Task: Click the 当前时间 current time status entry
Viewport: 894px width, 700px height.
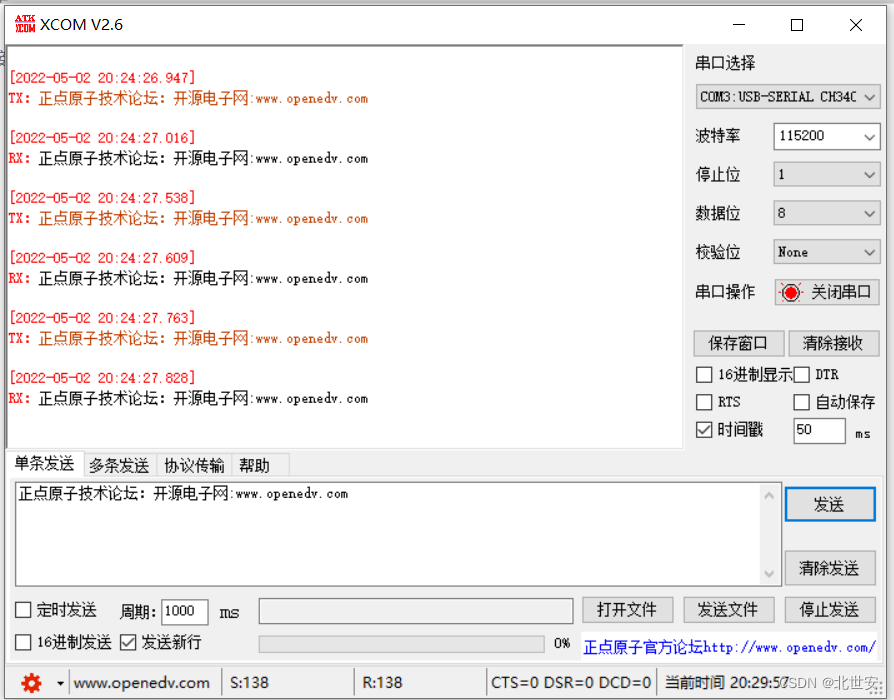Action: [727, 682]
